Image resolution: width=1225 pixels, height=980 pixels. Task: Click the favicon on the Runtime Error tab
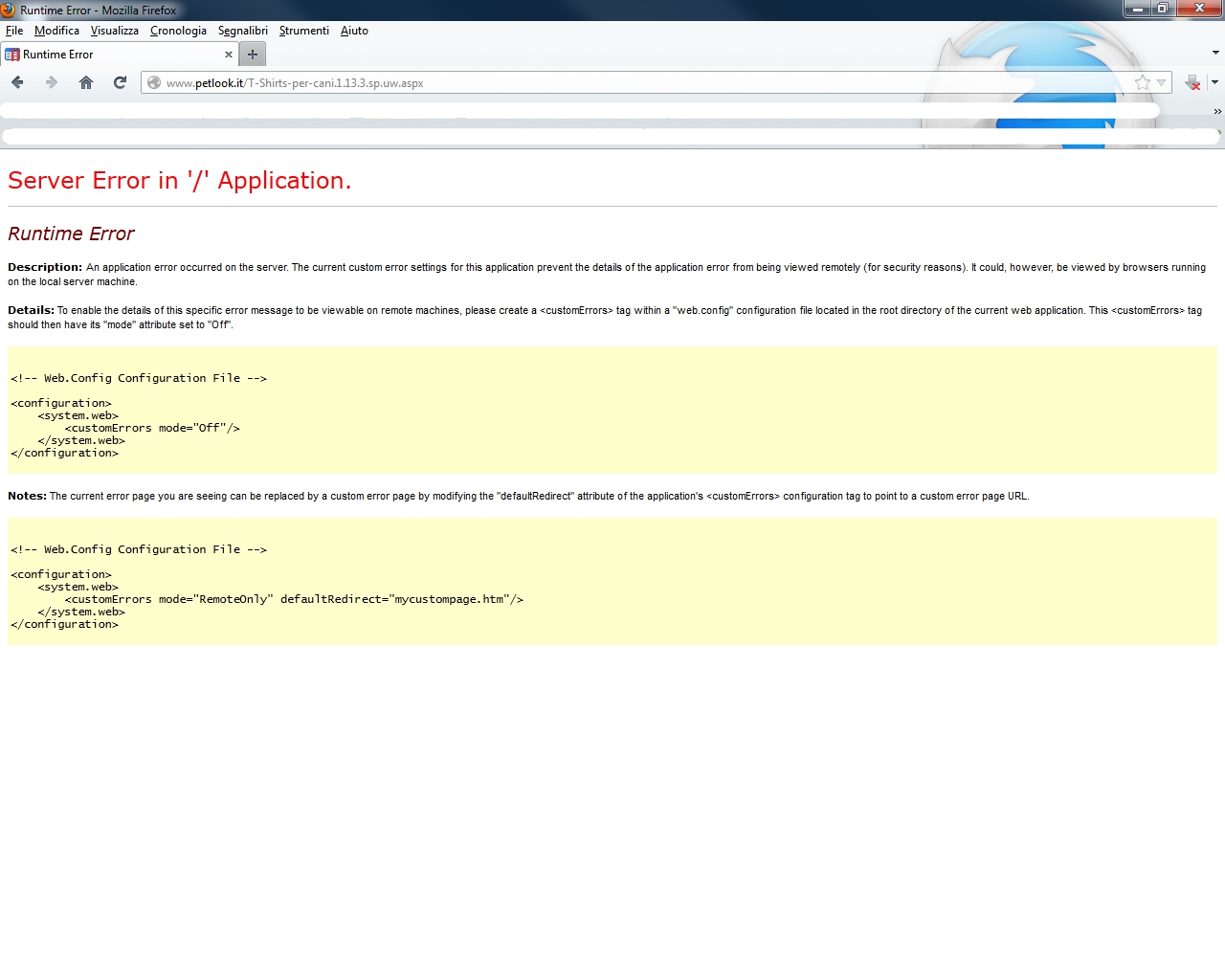coord(12,55)
